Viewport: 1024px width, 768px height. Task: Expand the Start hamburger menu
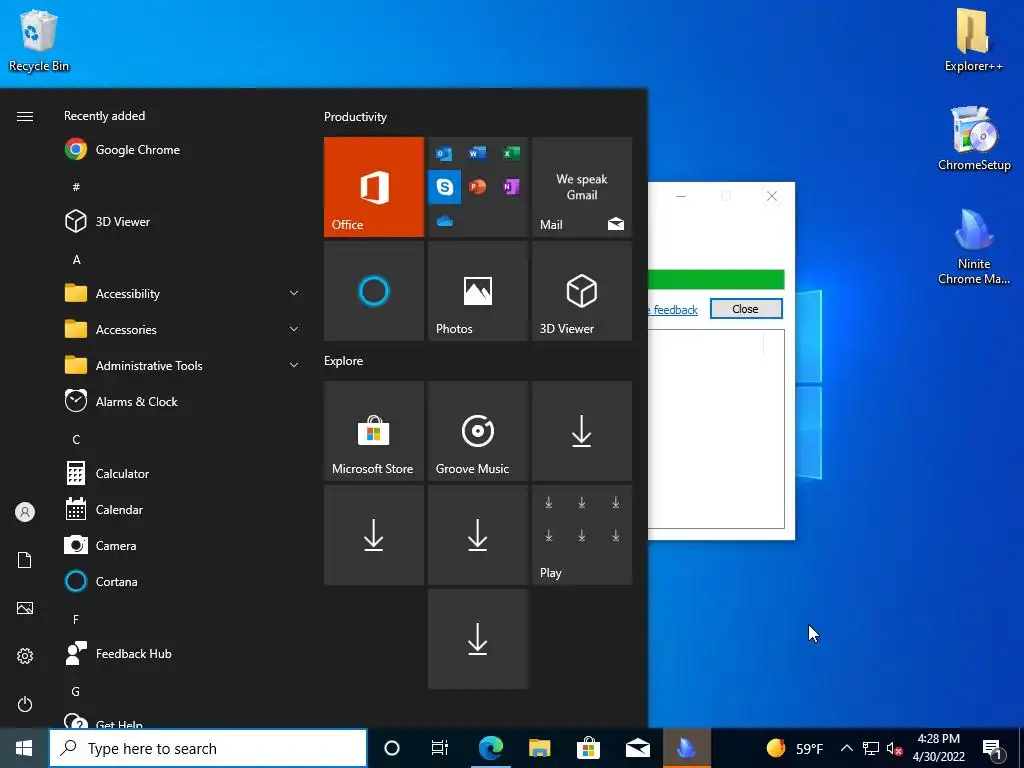25,116
